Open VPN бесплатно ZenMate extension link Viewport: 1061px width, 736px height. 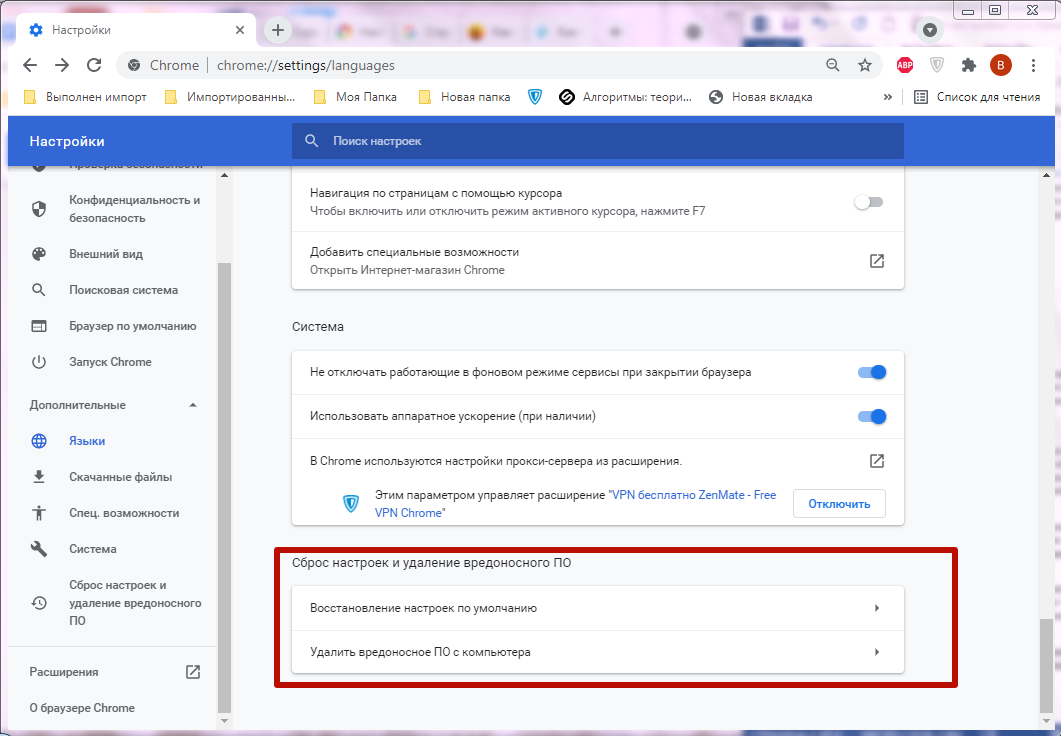pyautogui.click(x=691, y=495)
